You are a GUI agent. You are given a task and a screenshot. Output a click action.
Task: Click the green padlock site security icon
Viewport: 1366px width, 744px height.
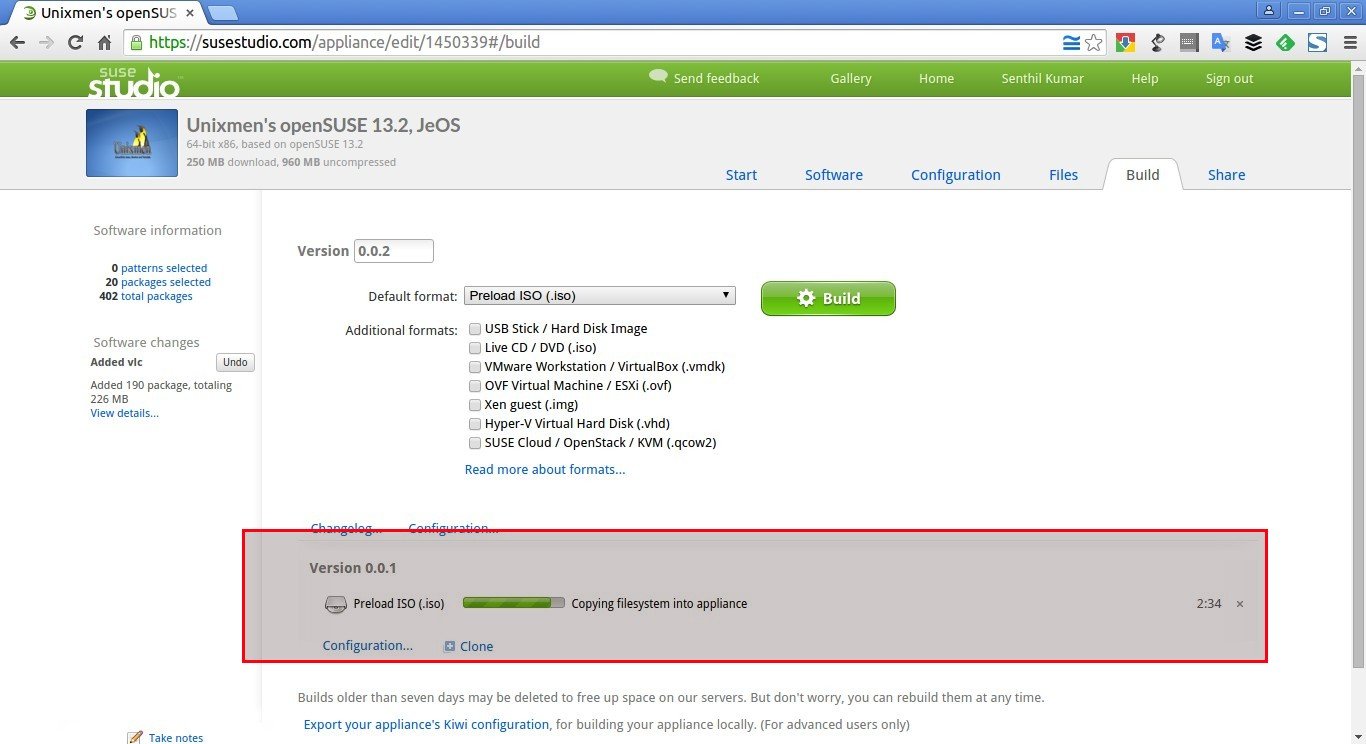click(136, 43)
